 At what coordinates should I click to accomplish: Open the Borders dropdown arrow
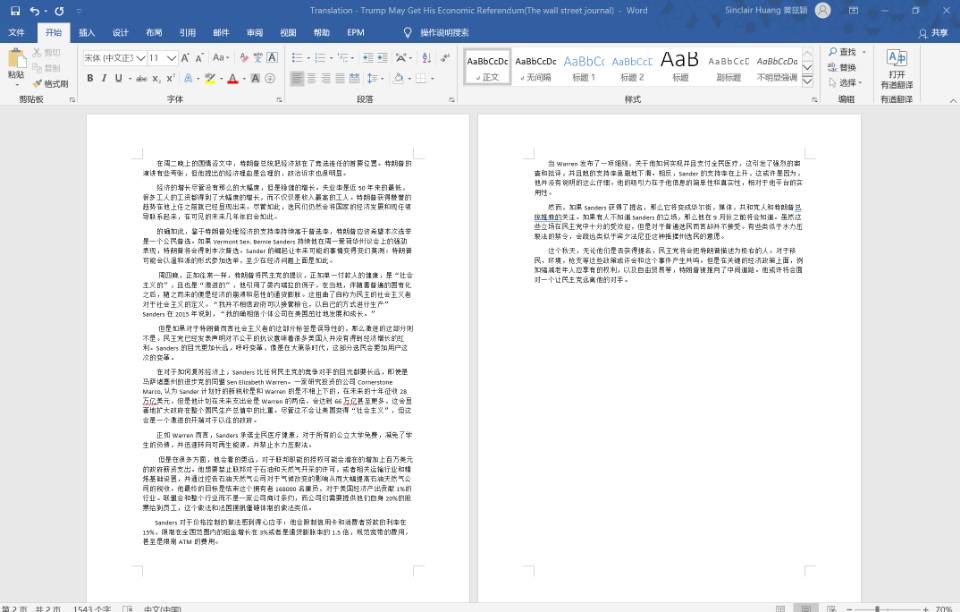[x=432, y=78]
